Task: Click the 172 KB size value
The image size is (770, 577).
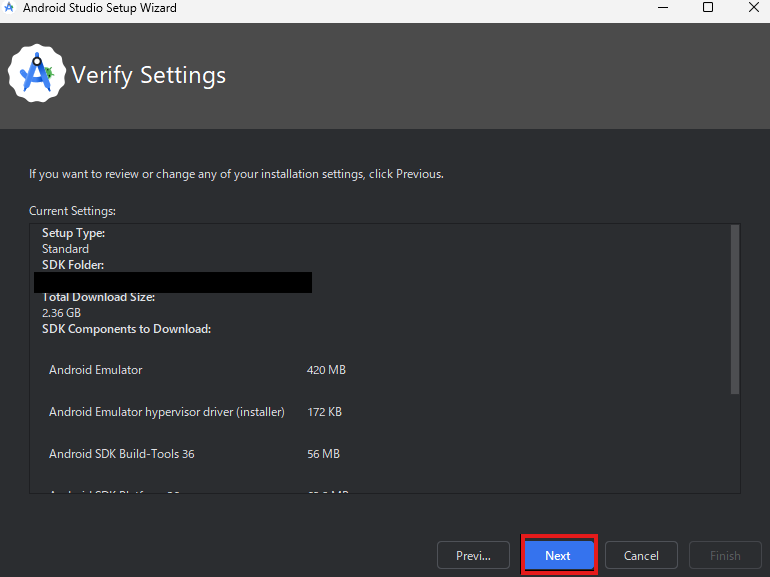Action: (x=325, y=412)
